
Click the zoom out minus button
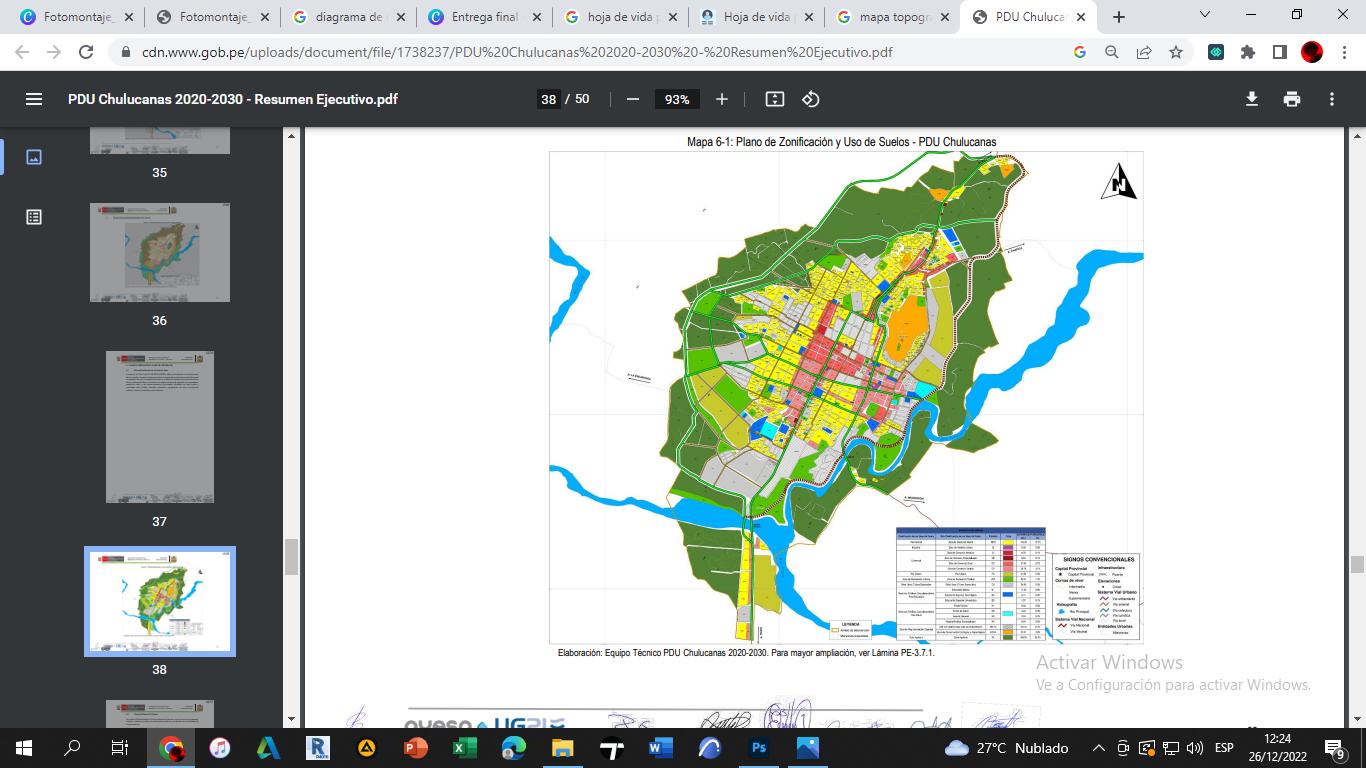click(x=632, y=99)
